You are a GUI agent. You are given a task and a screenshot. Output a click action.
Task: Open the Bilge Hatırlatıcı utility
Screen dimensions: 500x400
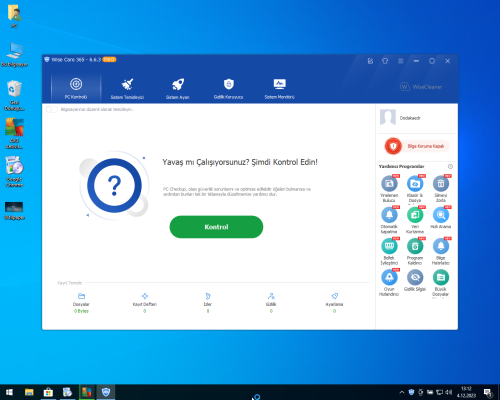(441, 251)
